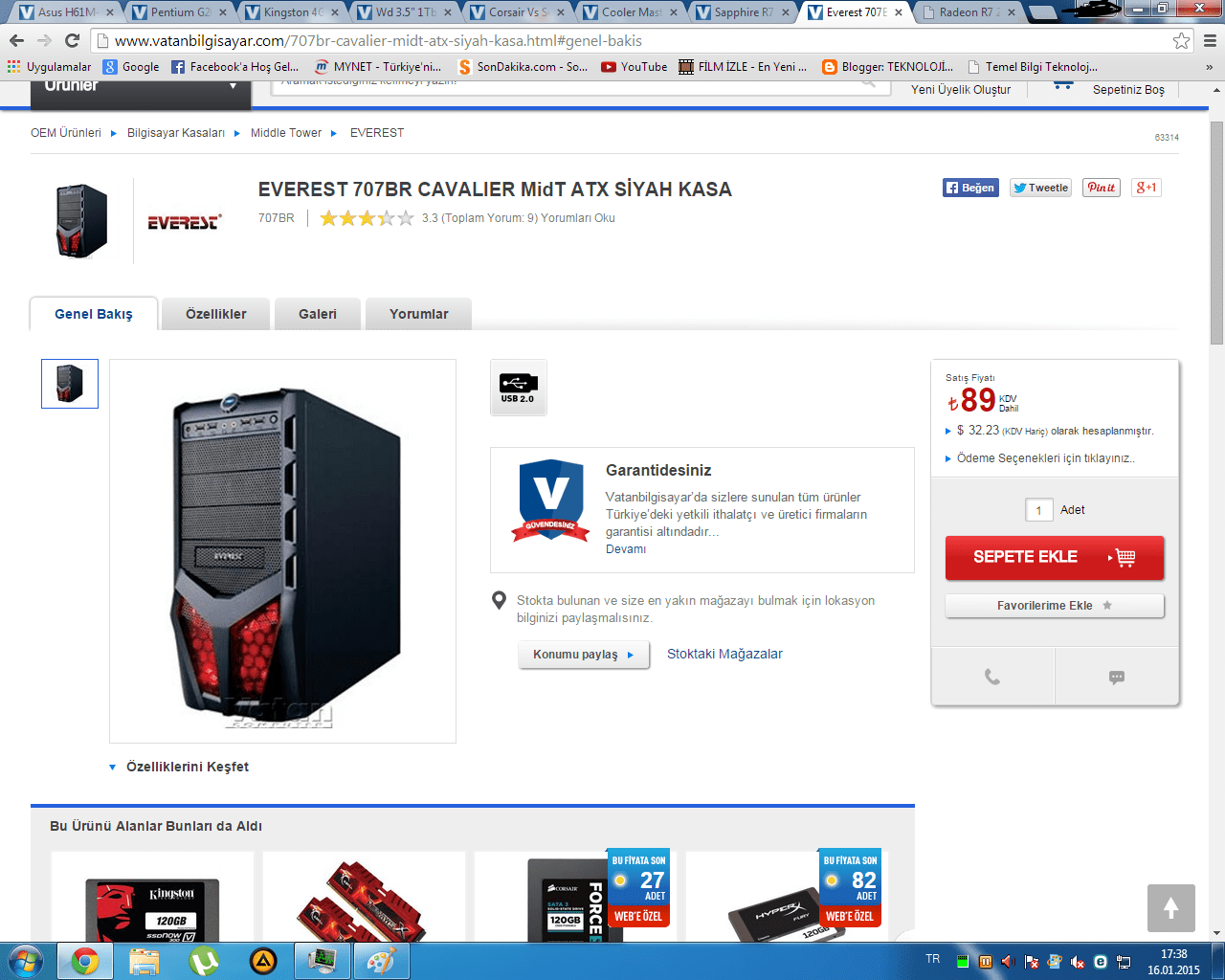Show more bookmarks with the overflow chevron

(1210, 67)
